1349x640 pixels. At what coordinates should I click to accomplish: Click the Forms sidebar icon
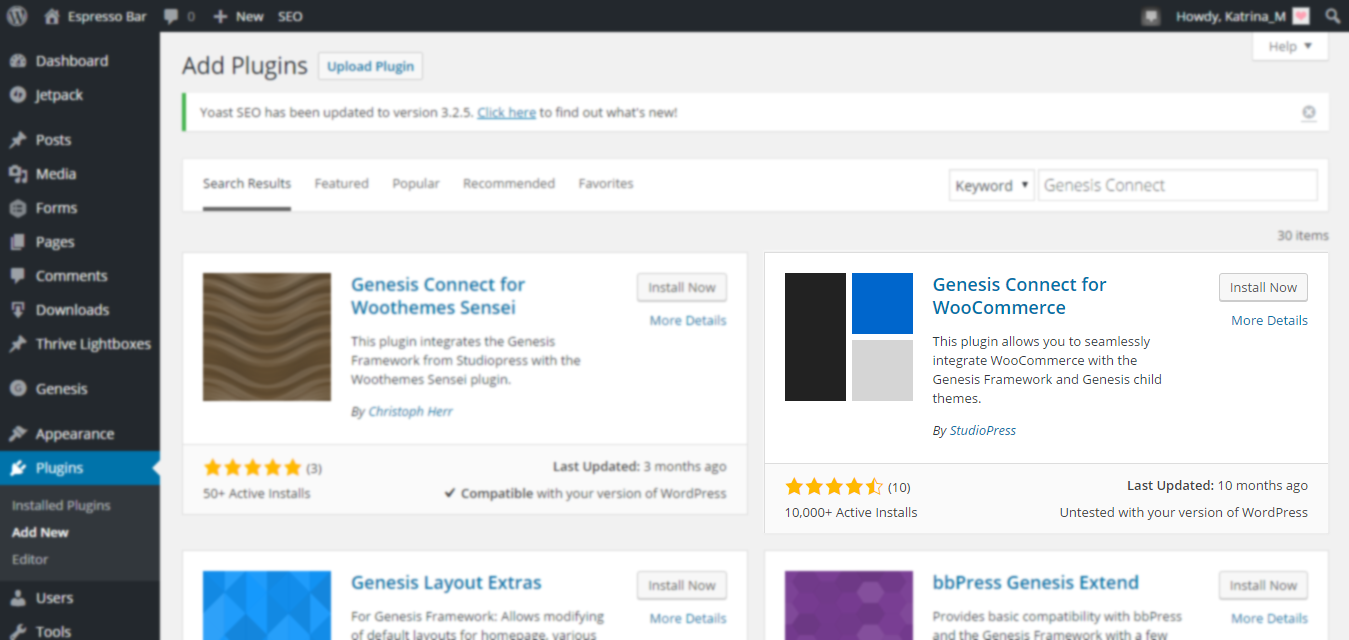click(x=17, y=208)
